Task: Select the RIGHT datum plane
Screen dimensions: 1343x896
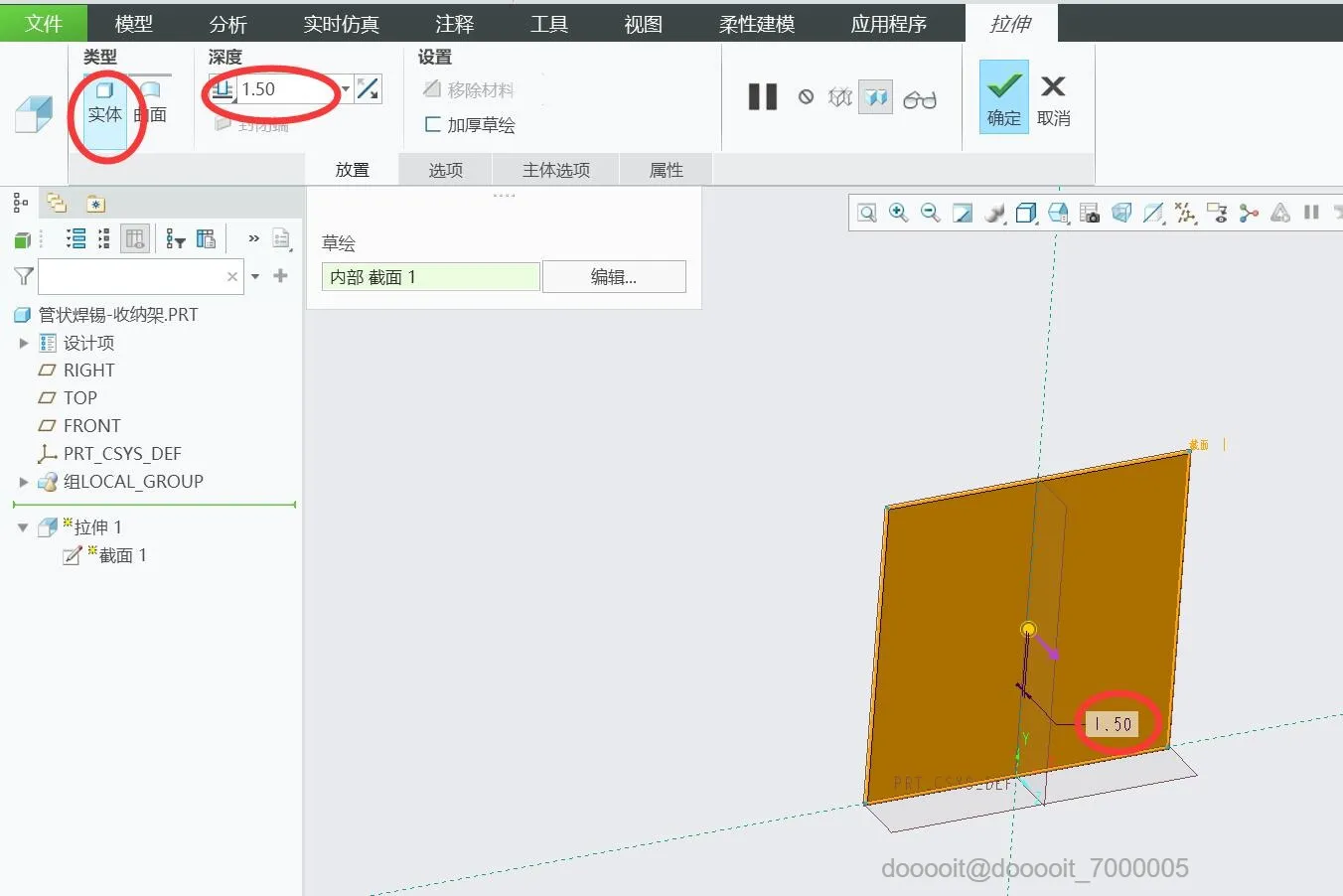Action: [77, 371]
